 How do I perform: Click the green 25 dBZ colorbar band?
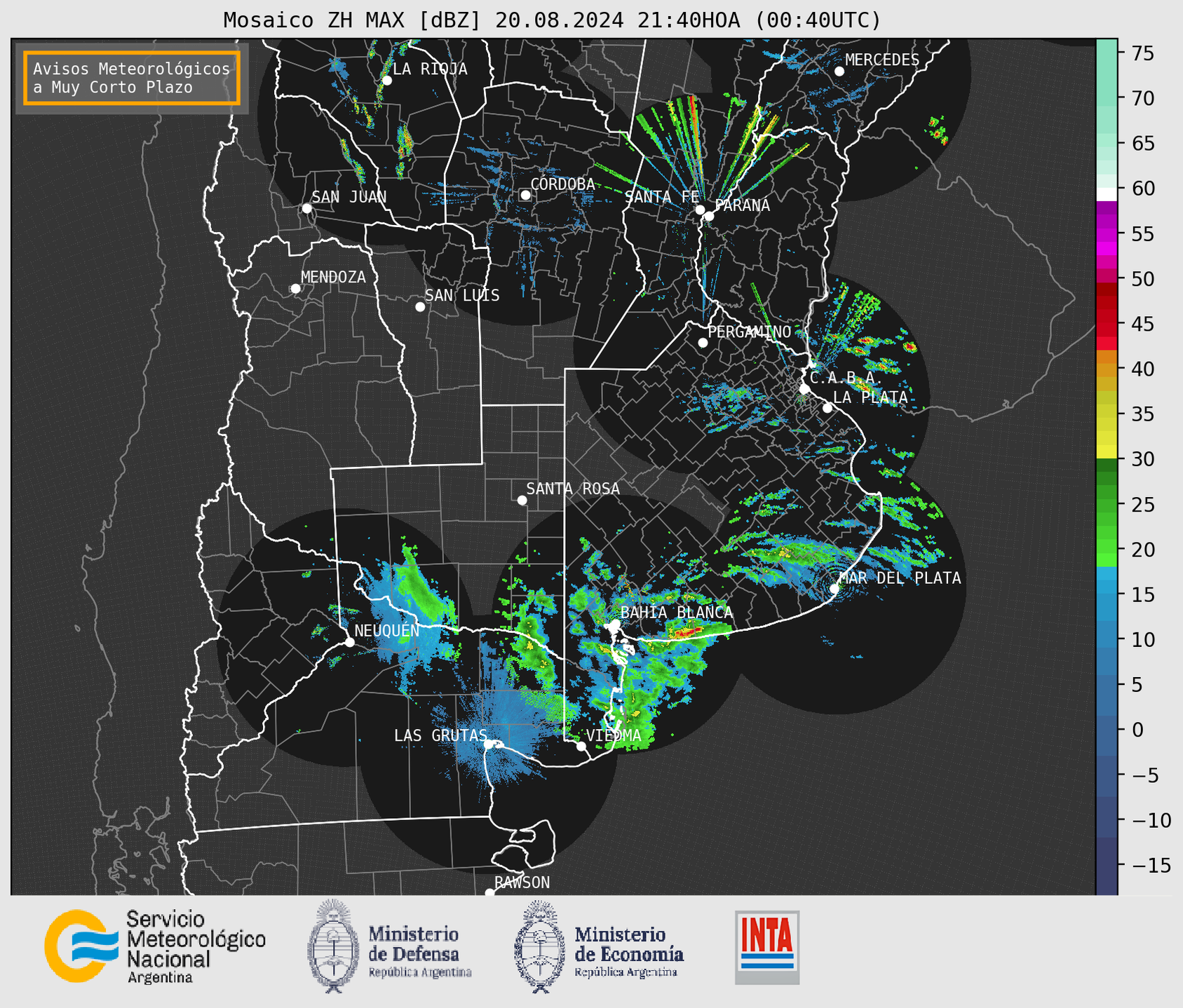coord(1107,505)
